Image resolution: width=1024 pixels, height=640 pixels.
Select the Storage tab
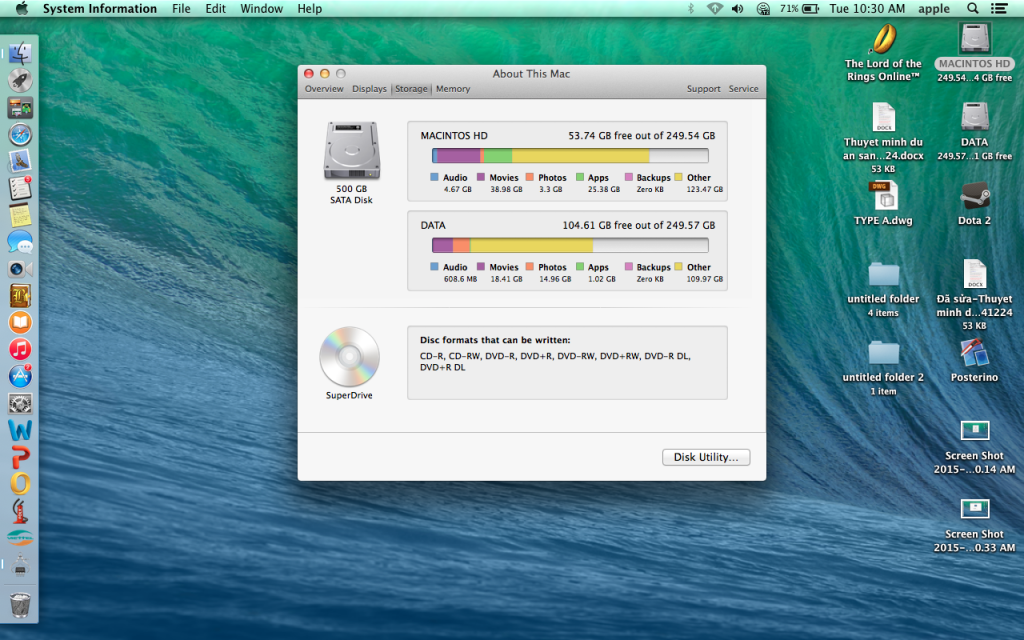(411, 89)
